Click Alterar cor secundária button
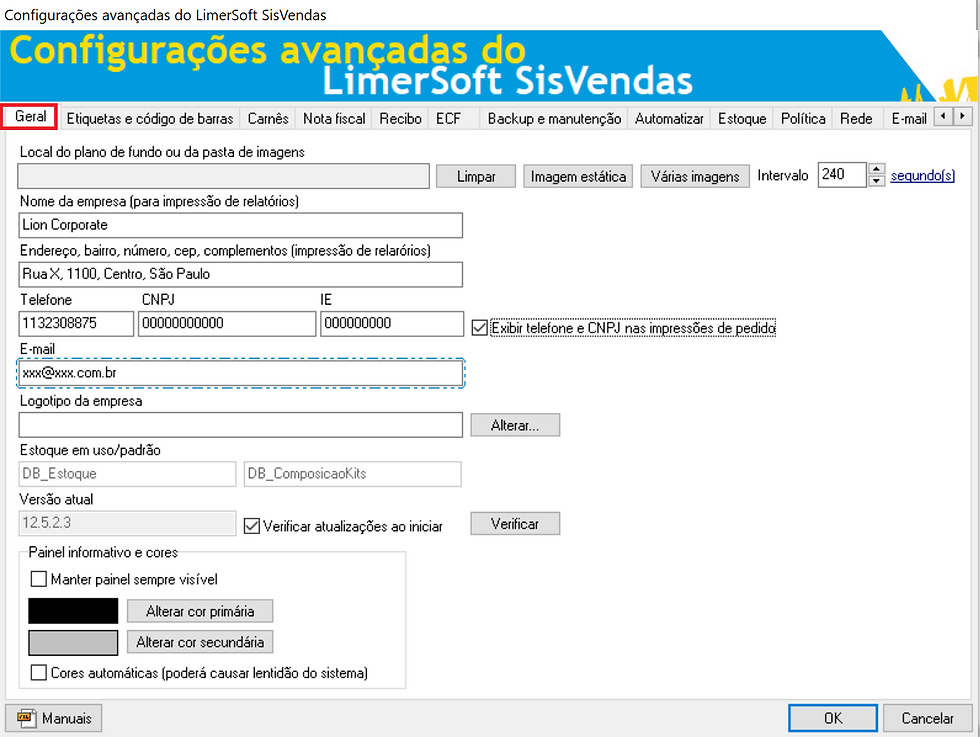This screenshot has height=737, width=980. (200, 642)
